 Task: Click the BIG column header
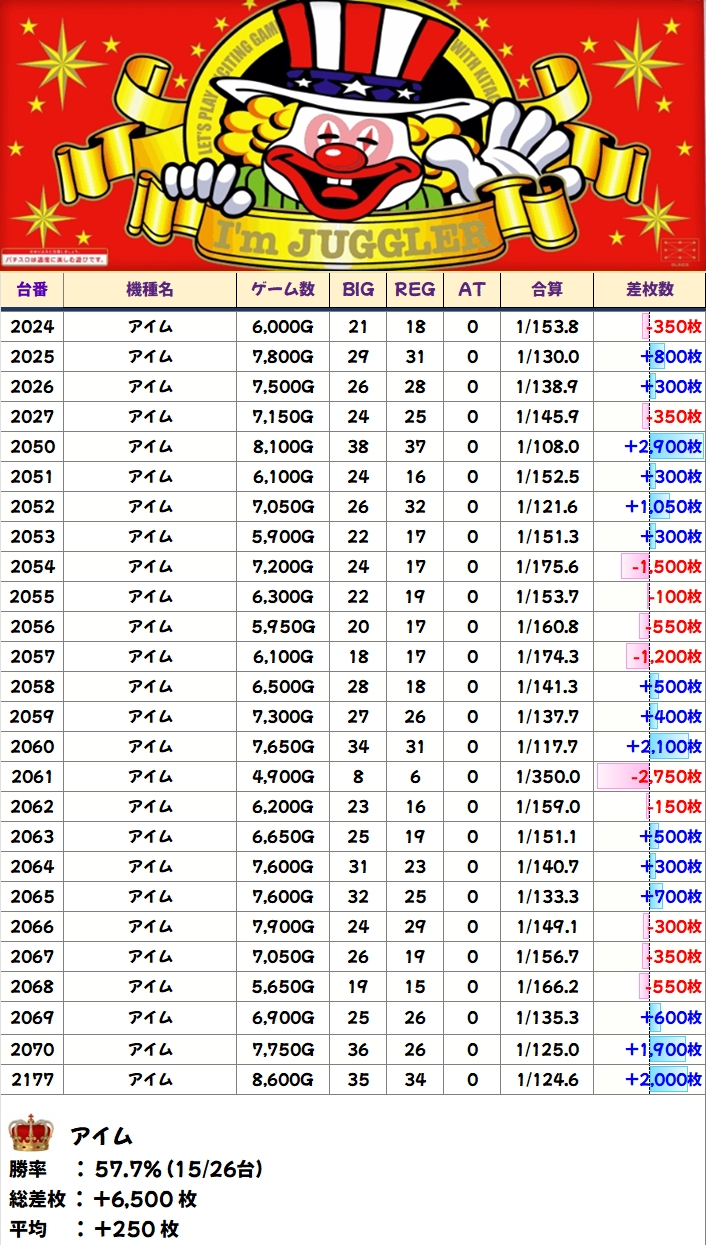pos(358,289)
